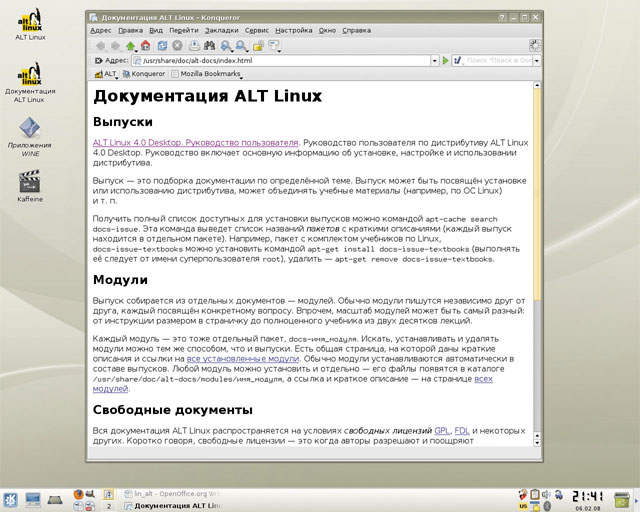Increase font size with the zoom-in magnifier

225,46
